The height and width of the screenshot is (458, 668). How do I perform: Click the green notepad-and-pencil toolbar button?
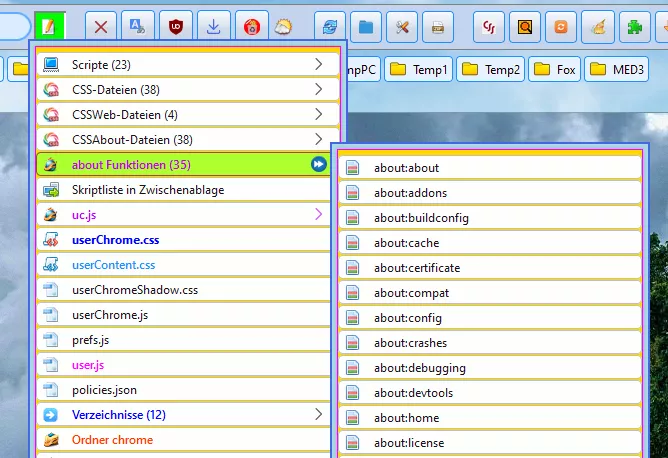[x=49, y=26]
